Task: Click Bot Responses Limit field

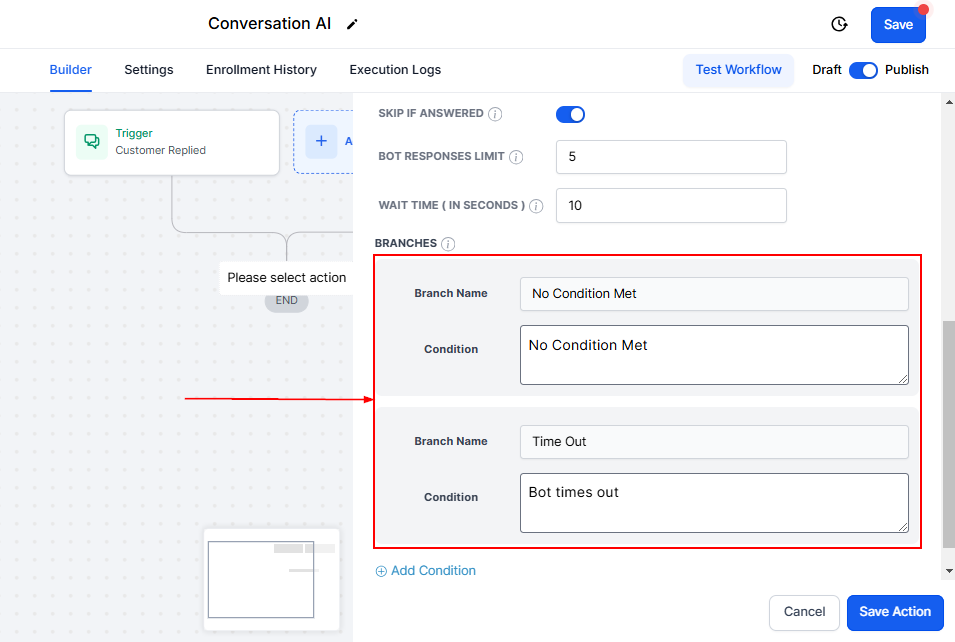Action: point(671,157)
